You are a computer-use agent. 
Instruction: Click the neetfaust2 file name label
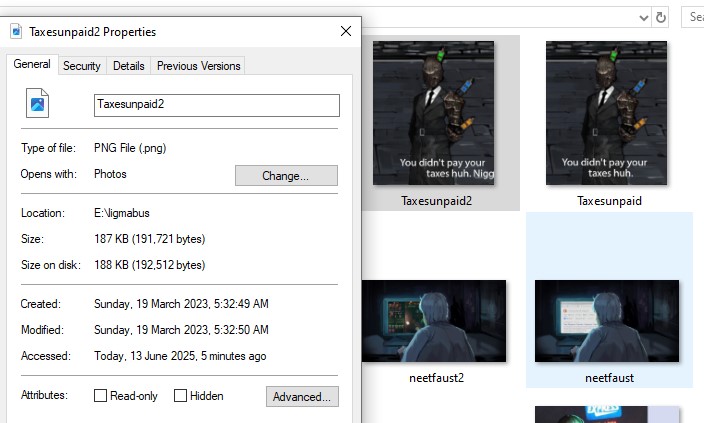pos(436,378)
